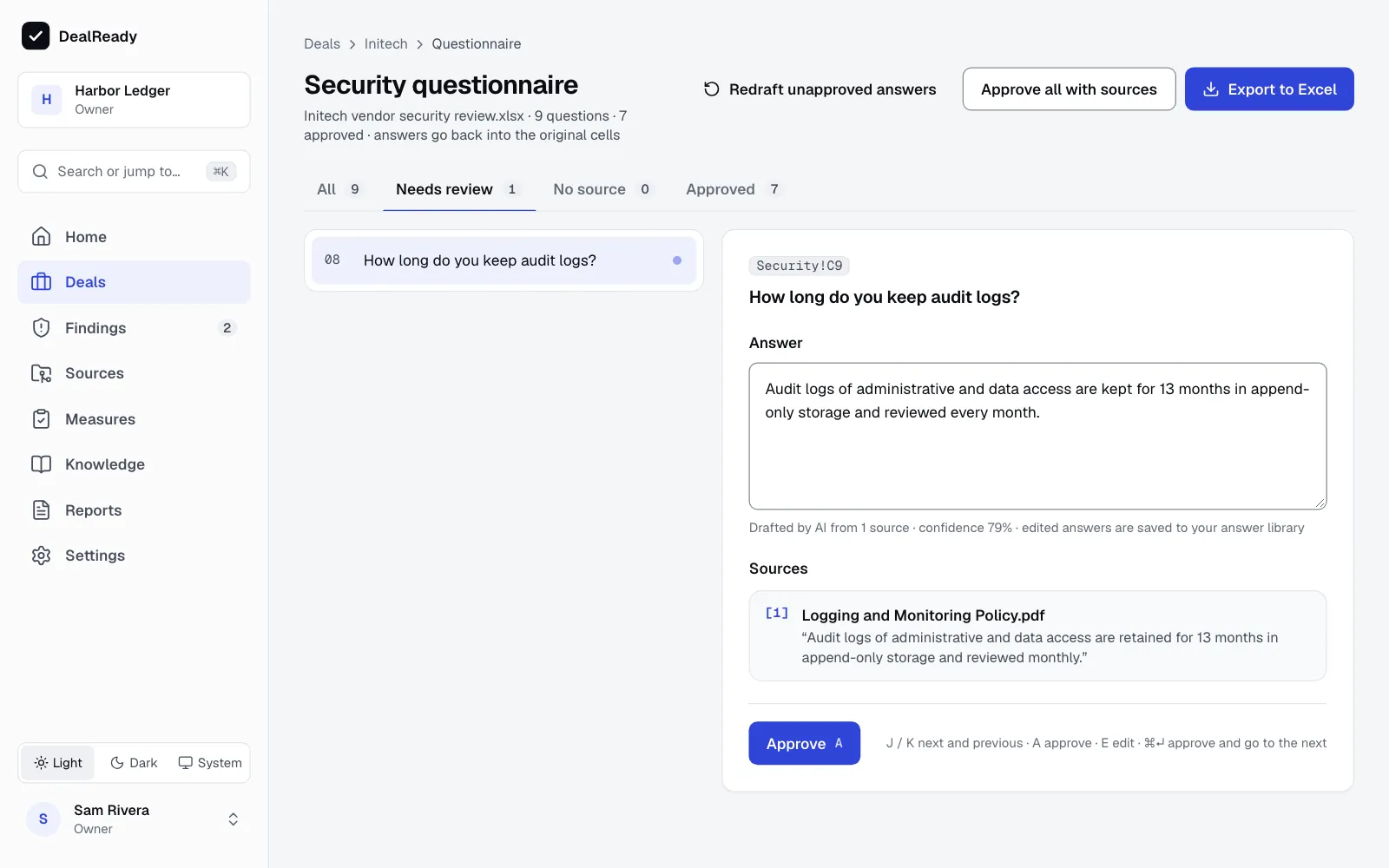Export the questionnaire to Excel

click(x=1269, y=89)
